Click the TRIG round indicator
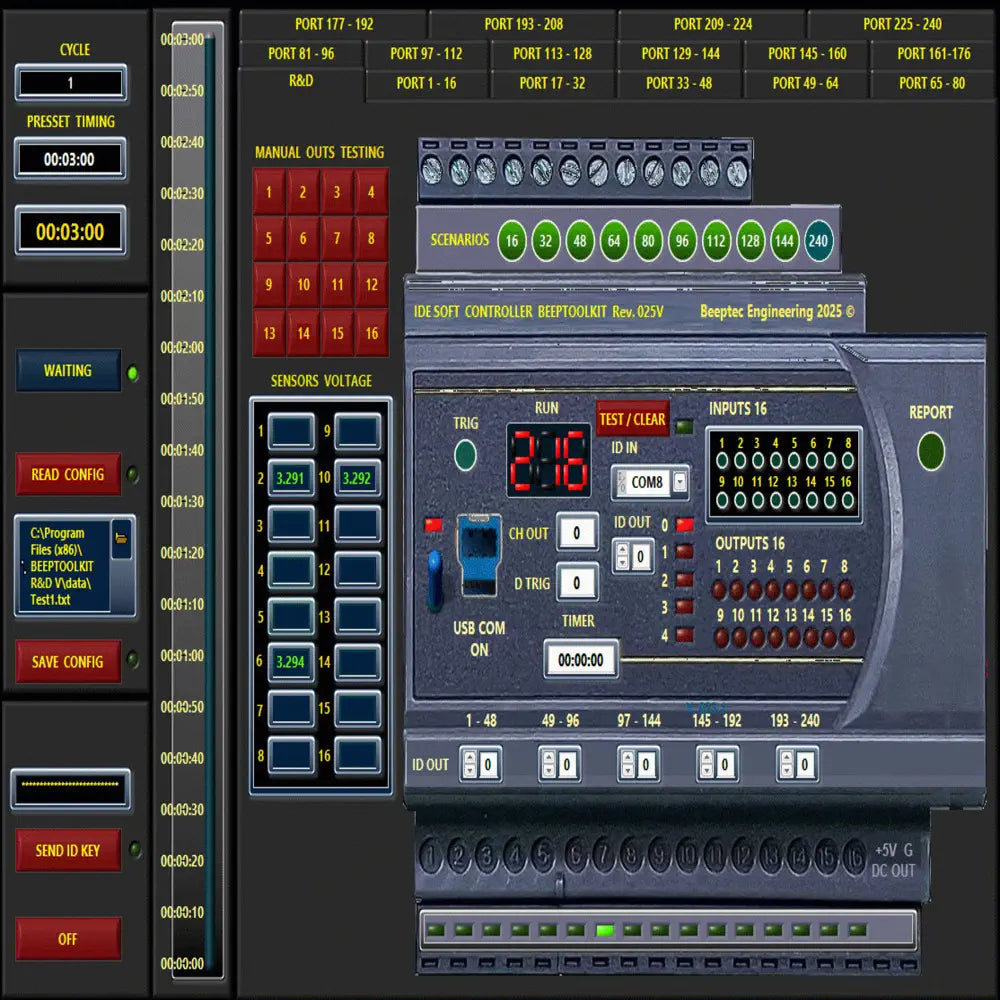This screenshot has width=1000, height=1000. tap(465, 455)
